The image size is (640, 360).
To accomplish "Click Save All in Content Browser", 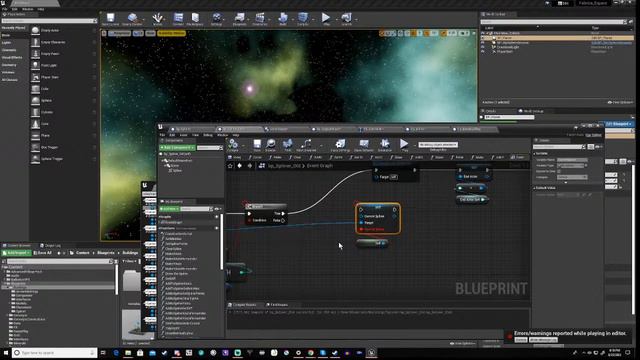I will pos(42,253).
